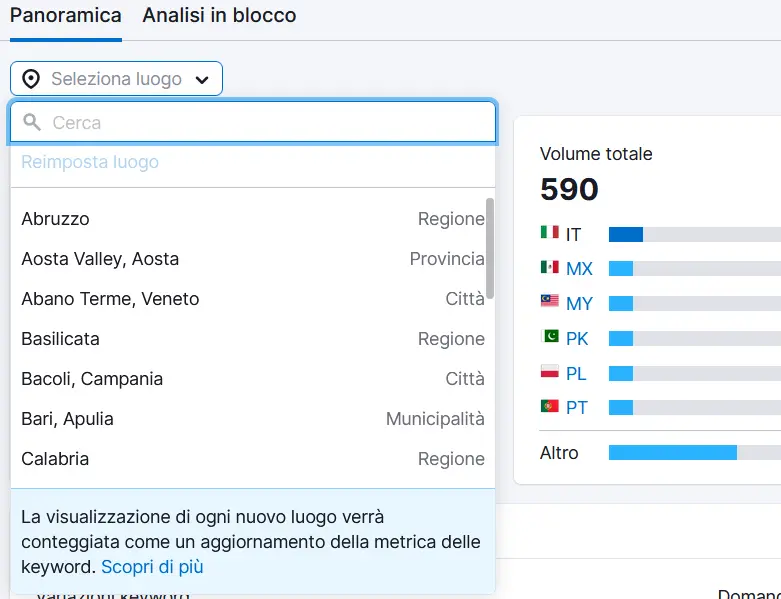Click the Pakistan flag icon

[x=549, y=338]
